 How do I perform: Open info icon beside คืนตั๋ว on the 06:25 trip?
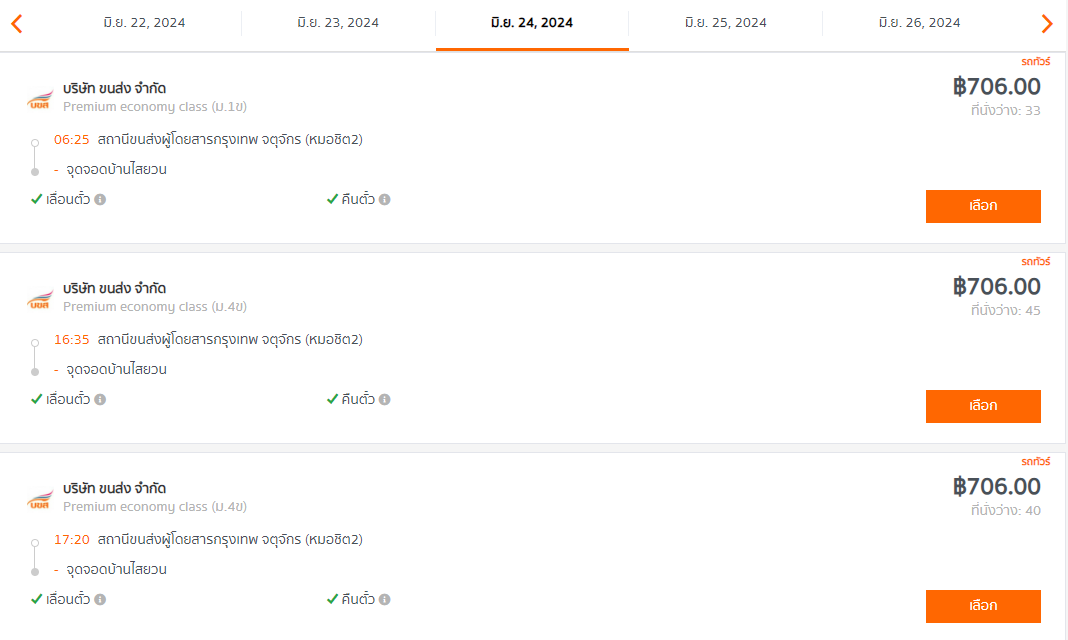point(385,199)
